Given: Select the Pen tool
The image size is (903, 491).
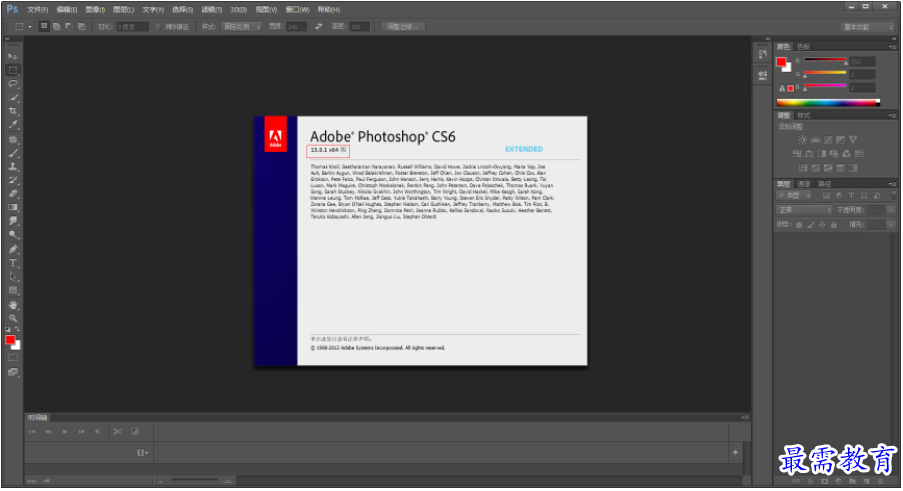Looking at the screenshot, I should point(13,250).
